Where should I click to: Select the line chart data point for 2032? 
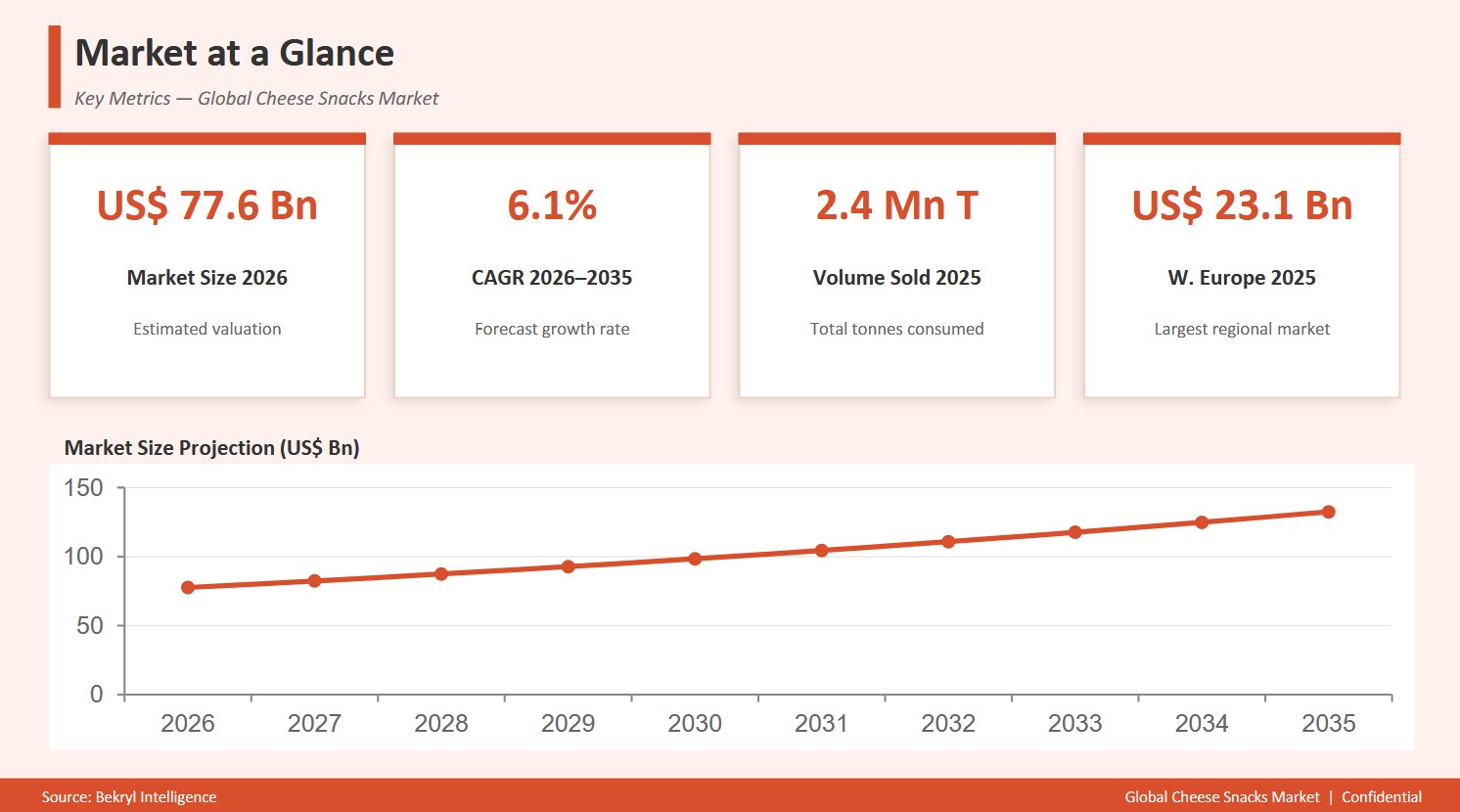[x=948, y=542]
